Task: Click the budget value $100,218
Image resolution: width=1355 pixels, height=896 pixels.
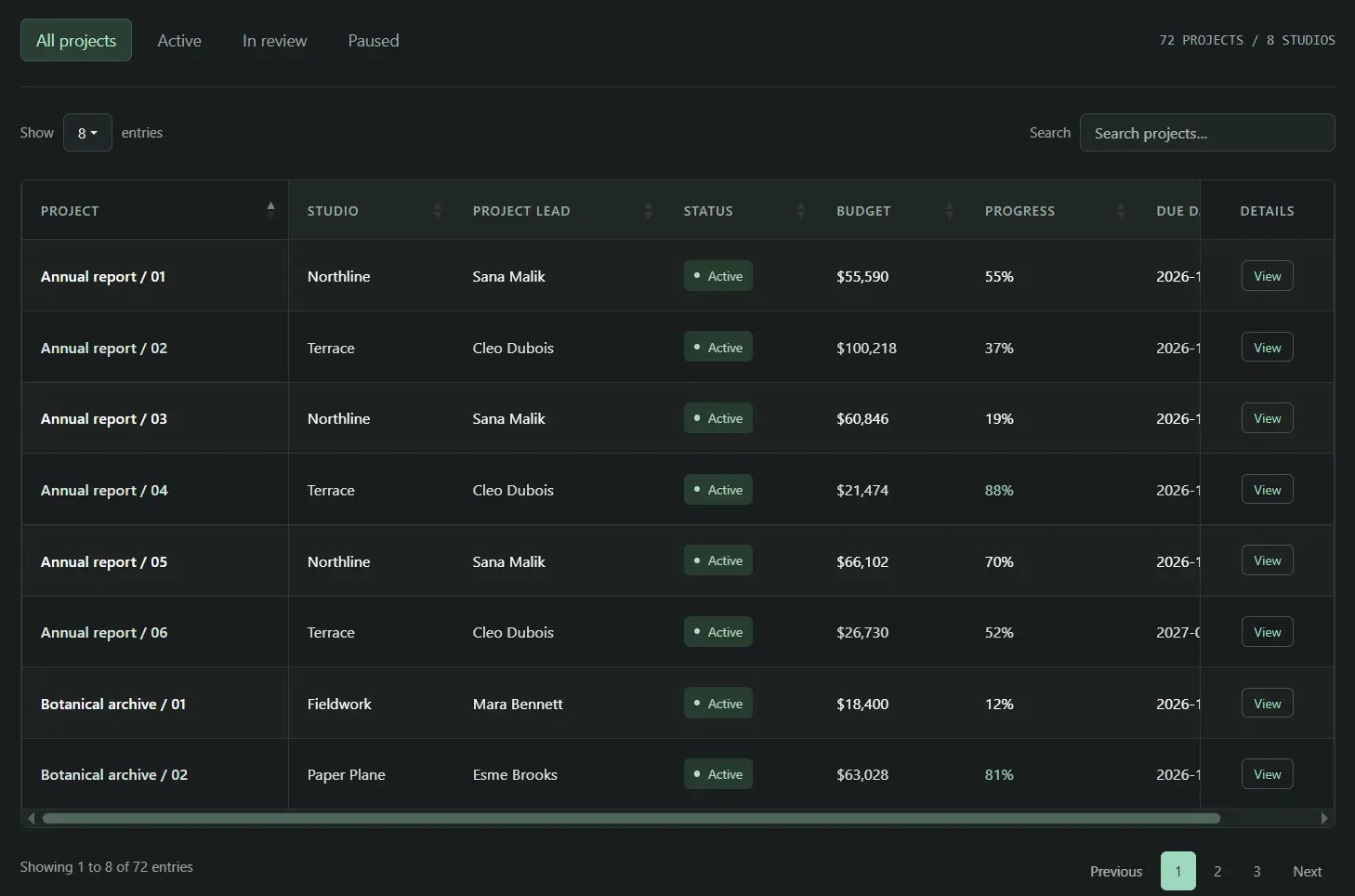Action: tap(866, 348)
